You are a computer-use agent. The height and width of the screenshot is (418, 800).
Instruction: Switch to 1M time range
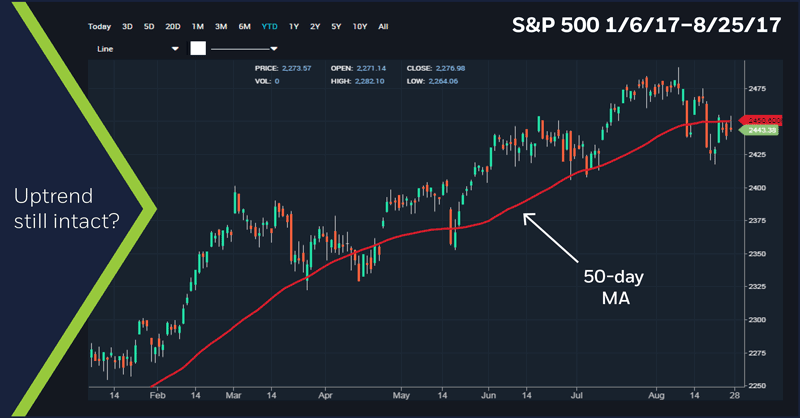click(x=198, y=26)
